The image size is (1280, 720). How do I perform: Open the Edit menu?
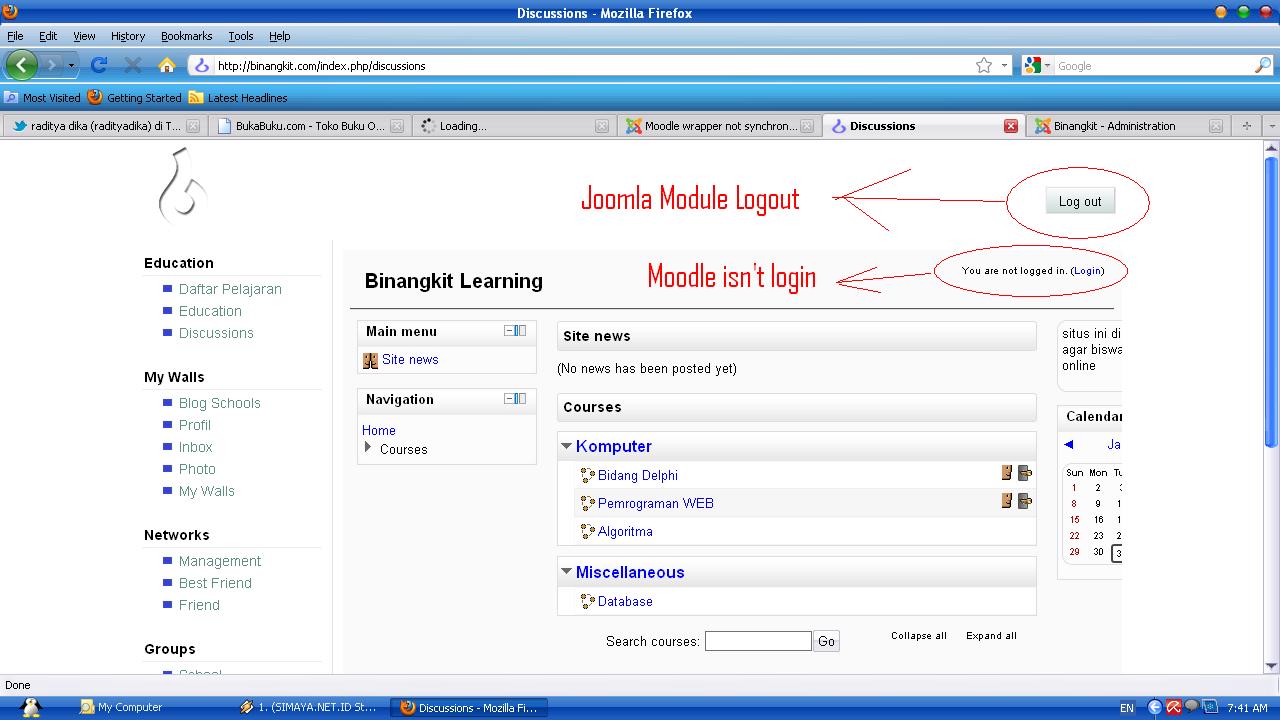click(48, 36)
